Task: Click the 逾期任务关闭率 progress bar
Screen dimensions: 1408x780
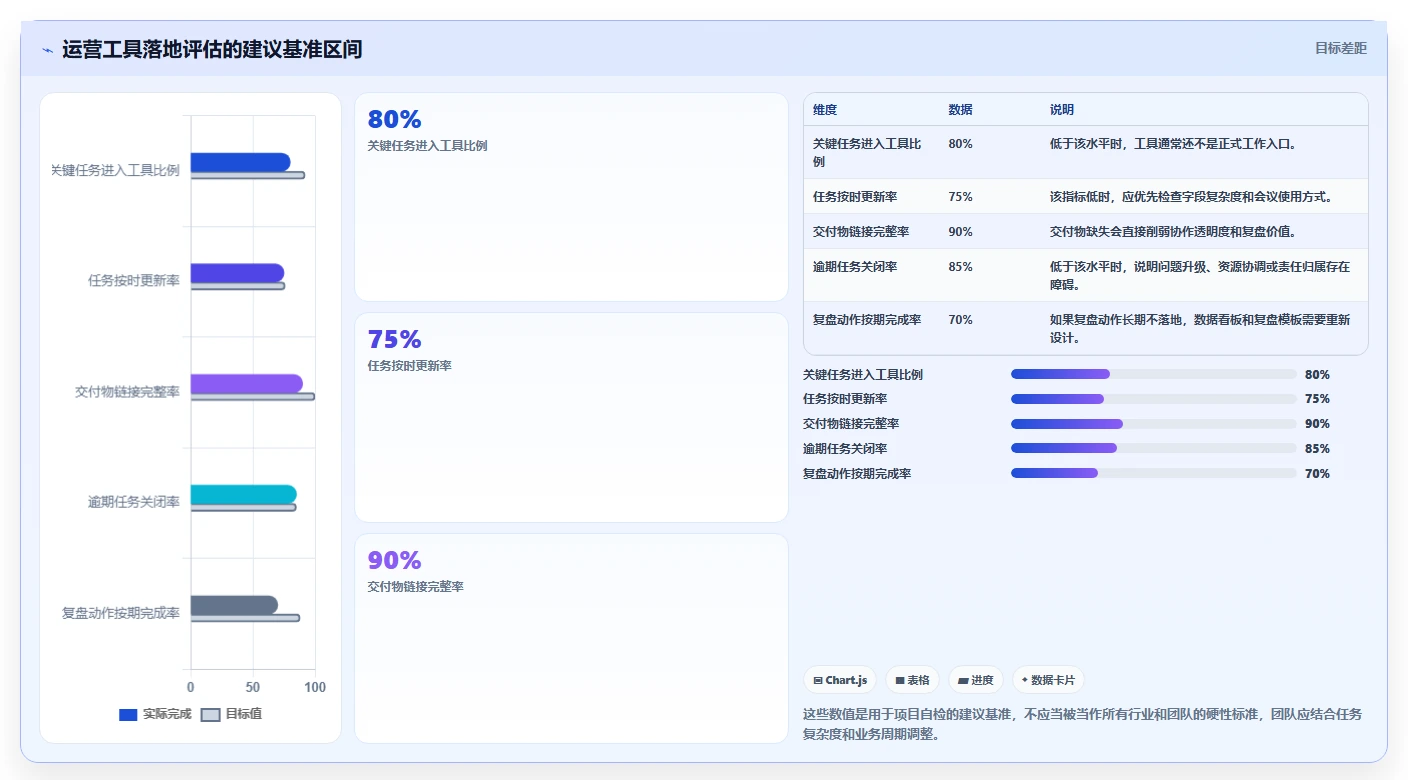Action: click(x=1154, y=449)
